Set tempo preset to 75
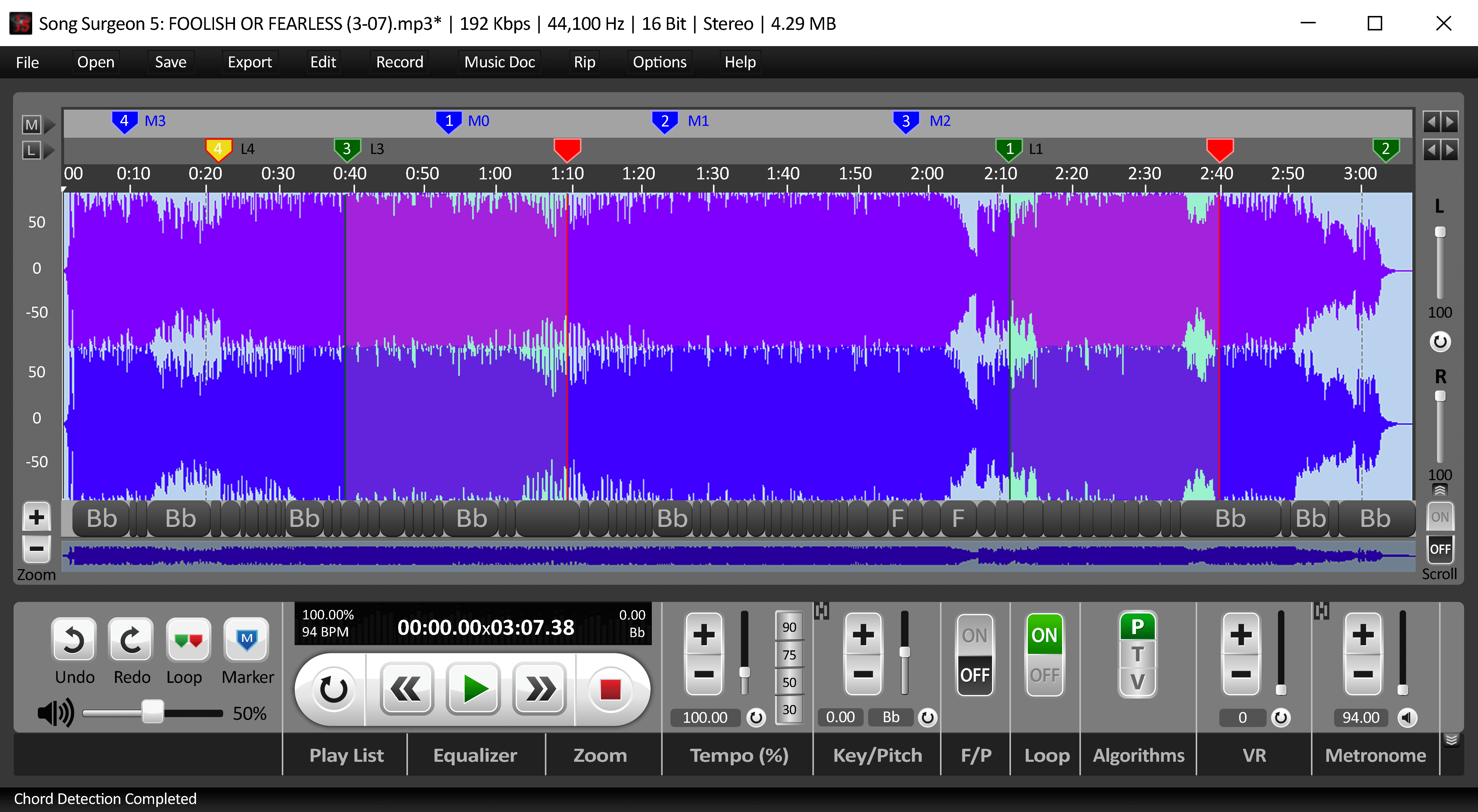The height and width of the screenshot is (812, 1478). (x=789, y=655)
